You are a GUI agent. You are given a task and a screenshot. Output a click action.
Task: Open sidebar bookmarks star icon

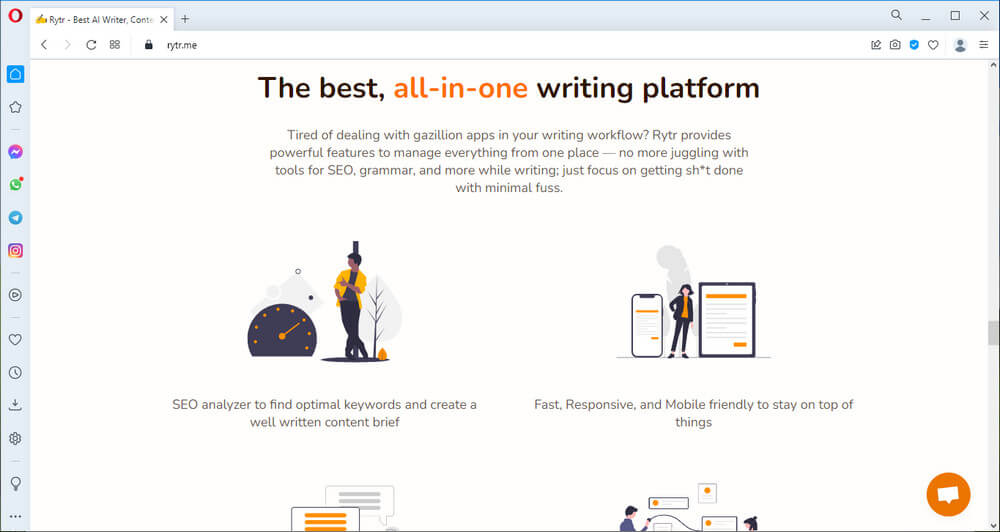click(x=15, y=107)
